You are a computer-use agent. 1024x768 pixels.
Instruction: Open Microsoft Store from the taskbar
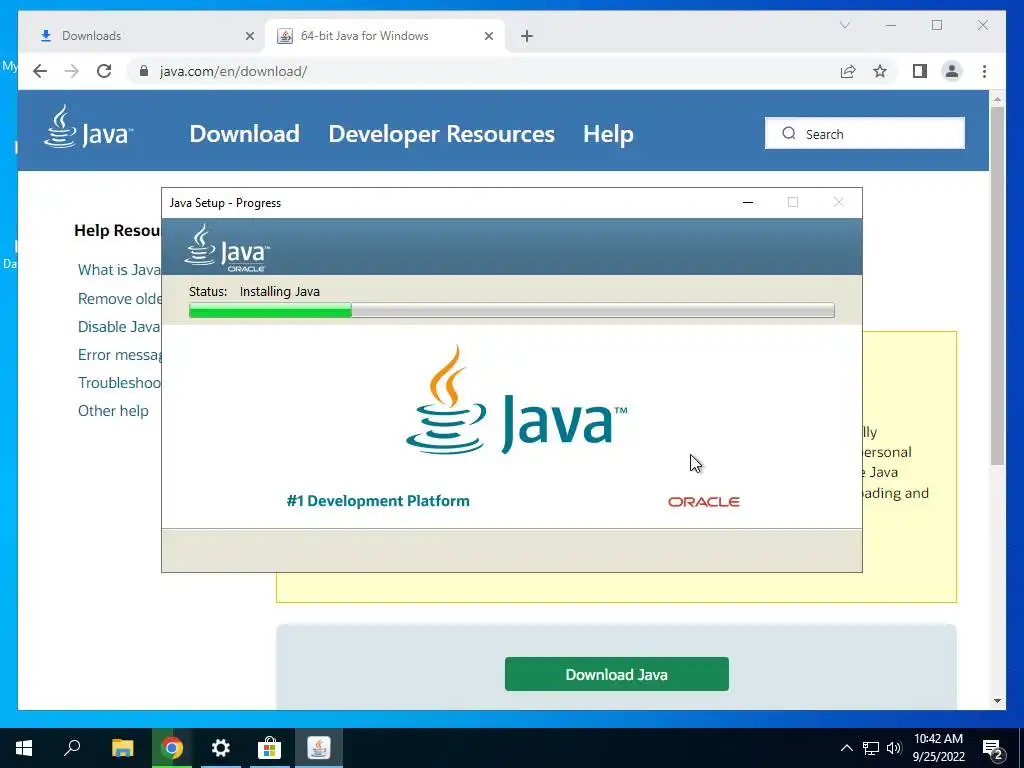(269, 748)
